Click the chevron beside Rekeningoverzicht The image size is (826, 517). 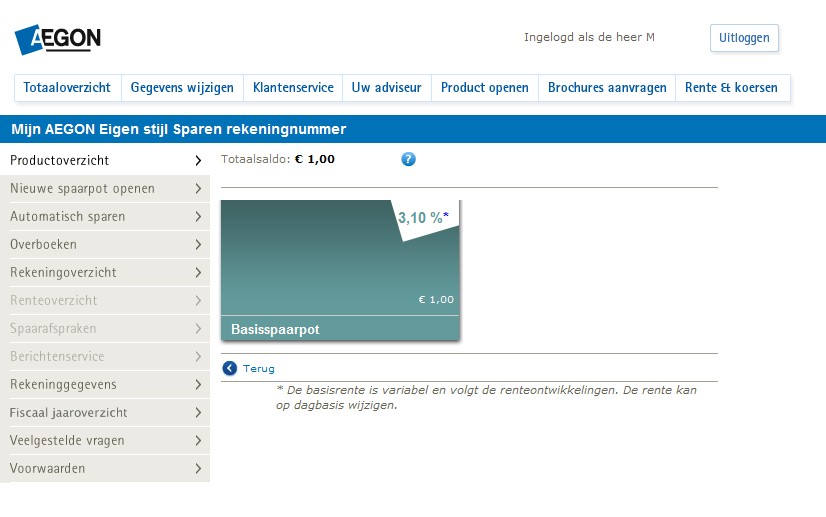tap(198, 272)
